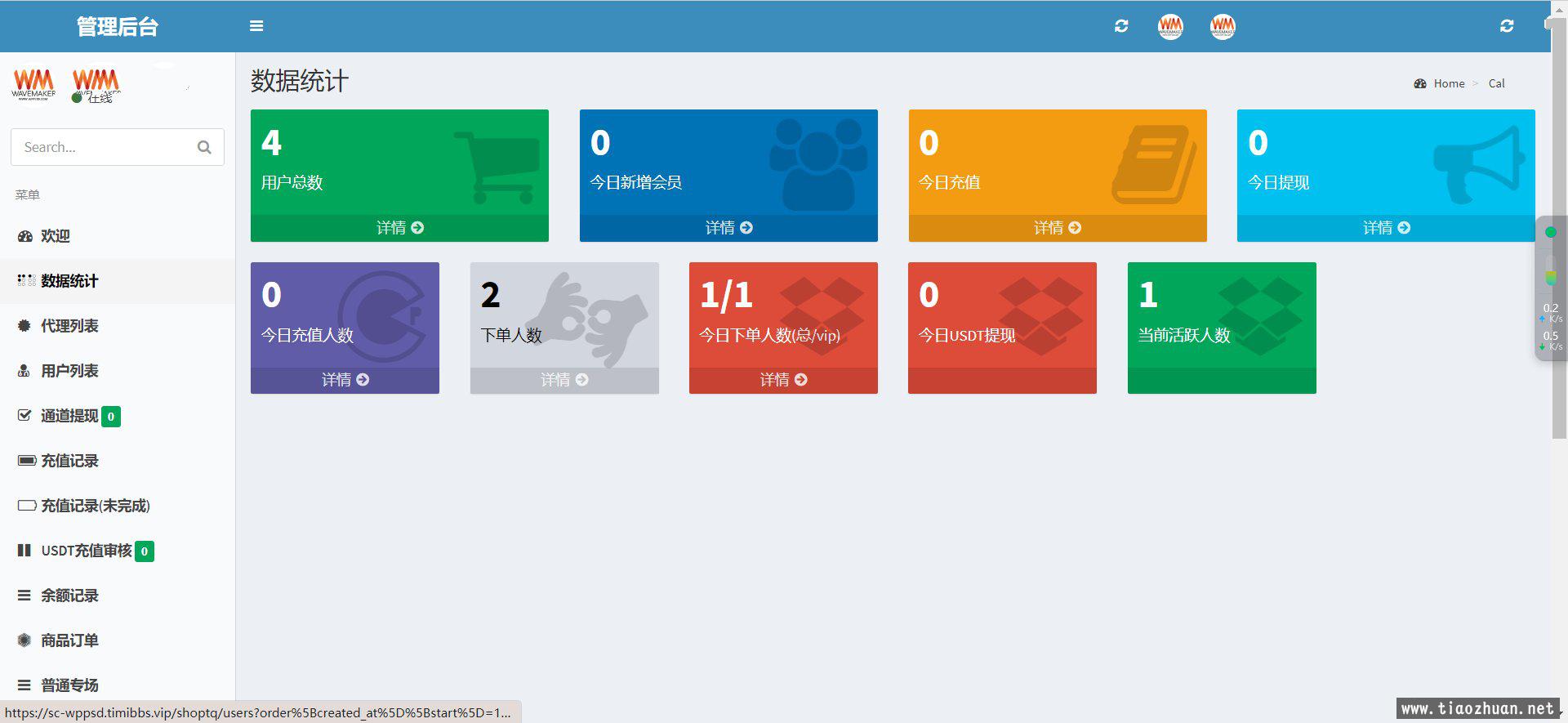This screenshot has width=1568, height=723.
Task: Click the 数据统计 grid icon
Action: [x=26, y=280]
